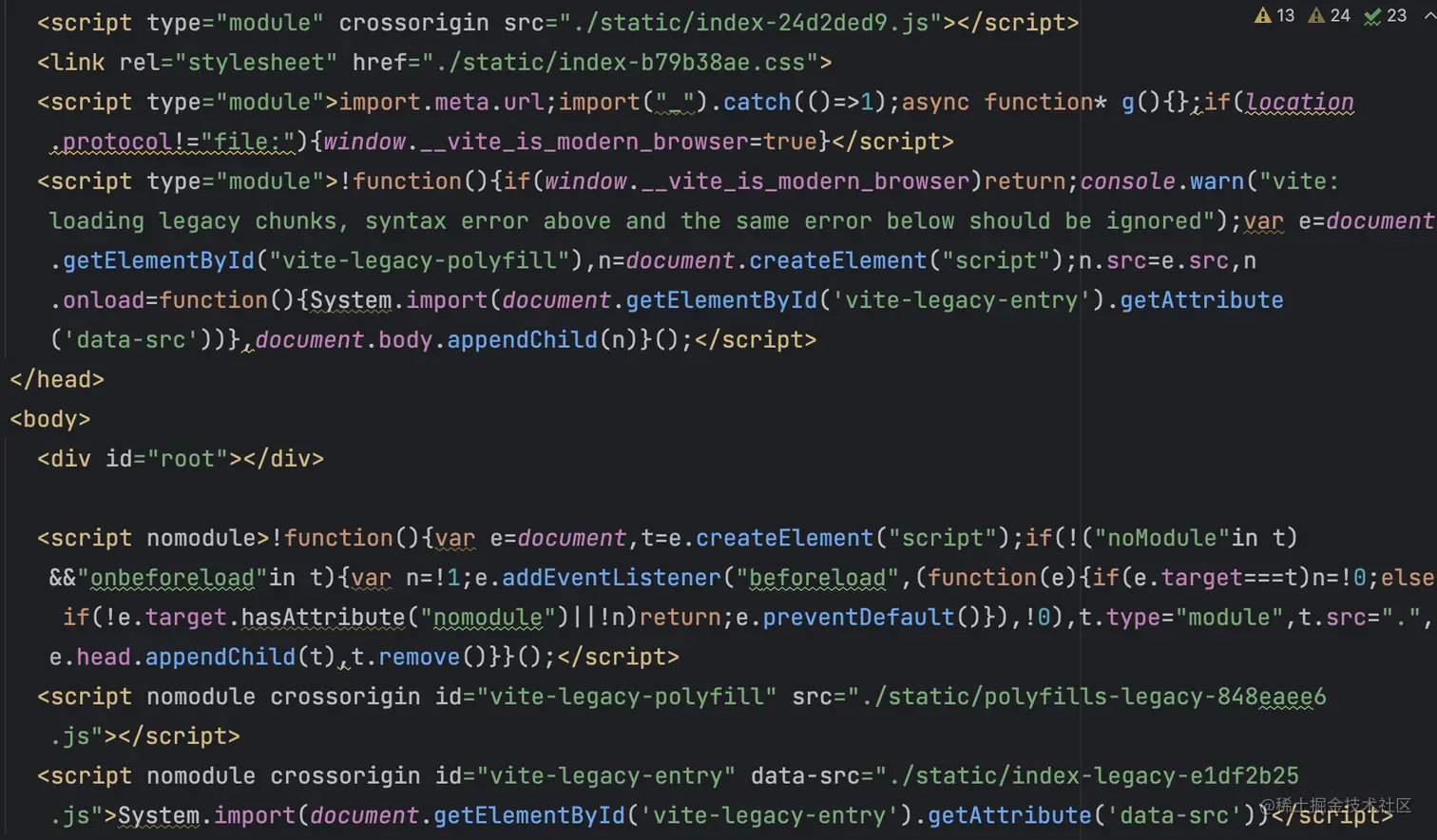
Task: Click __vite_is_modern_browser=true assignment
Action: click(x=620, y=142)
